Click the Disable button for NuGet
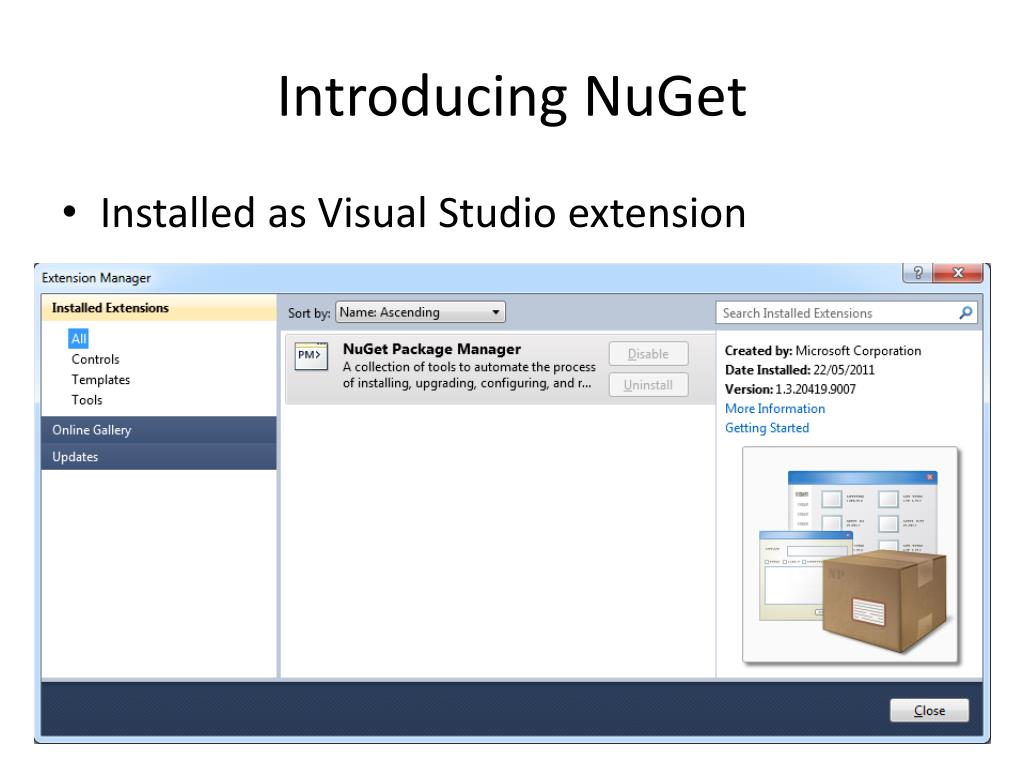The image size is (1024, 768). click(x=648, y=354)
